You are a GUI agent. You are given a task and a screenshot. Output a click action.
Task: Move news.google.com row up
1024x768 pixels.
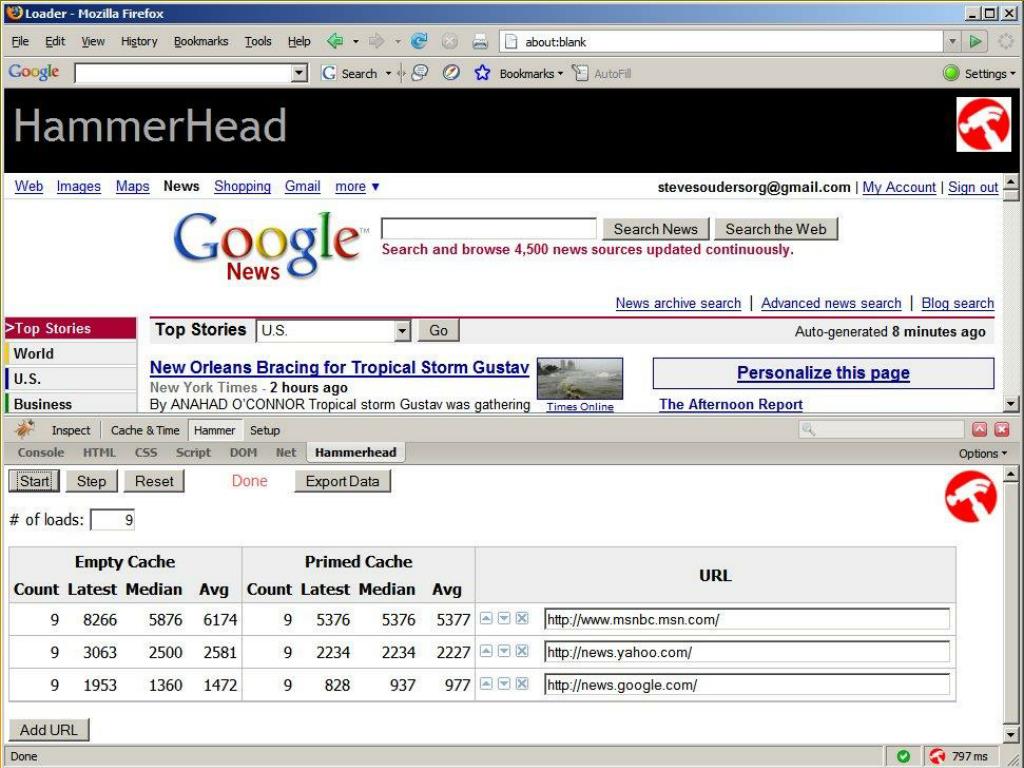(x=486, y=683)
